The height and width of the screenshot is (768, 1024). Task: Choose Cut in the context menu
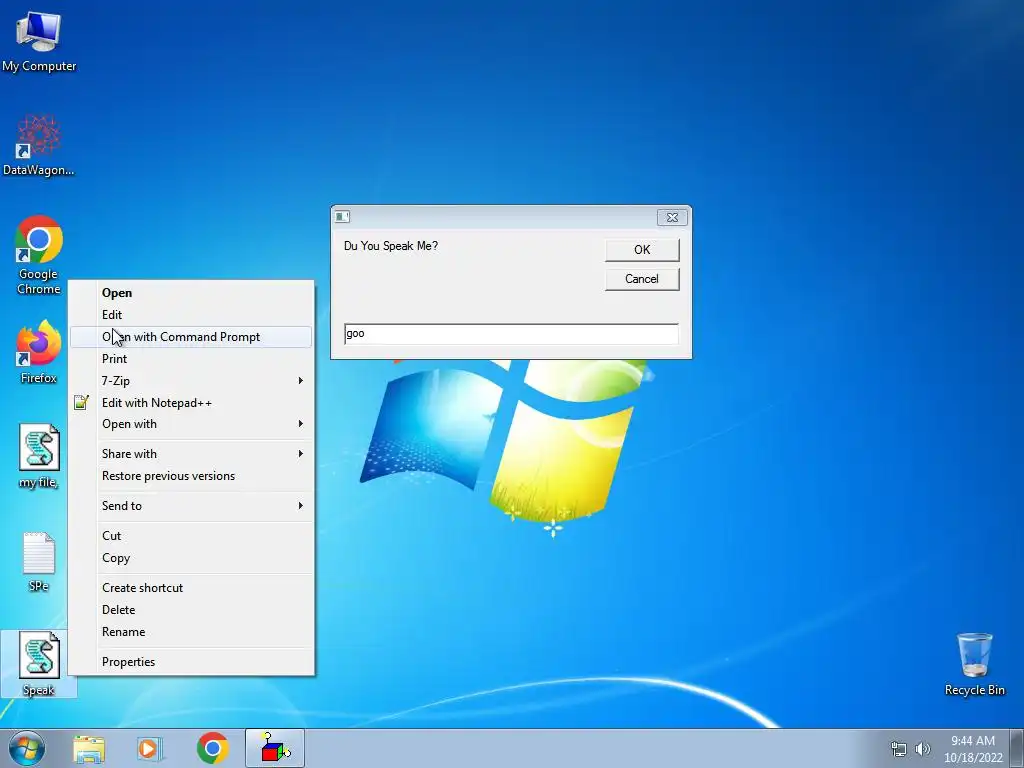pos(191,536)
